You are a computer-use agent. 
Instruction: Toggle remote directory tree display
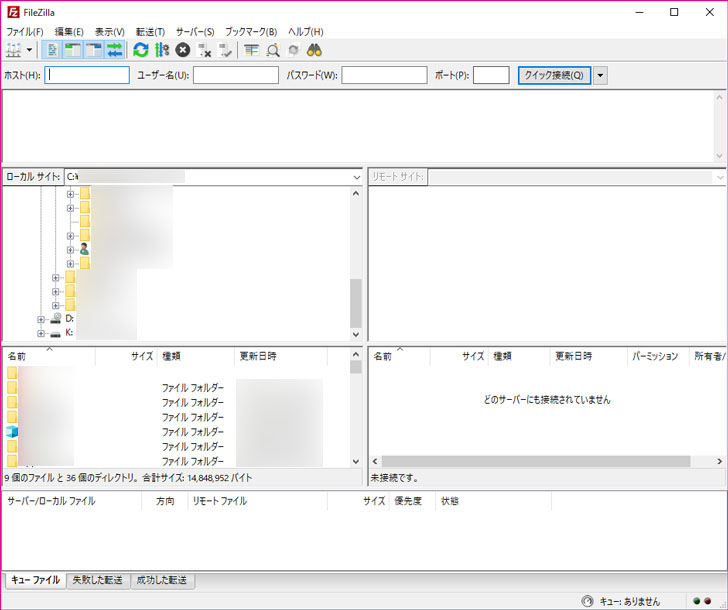tap(94, 50)
